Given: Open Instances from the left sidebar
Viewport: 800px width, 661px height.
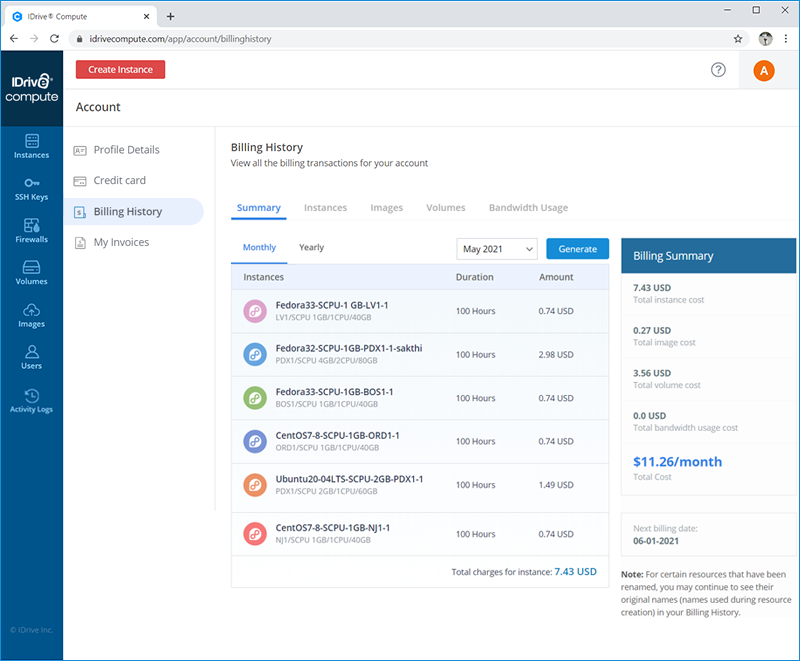Looking at the screenshot, I should point(32,146).
